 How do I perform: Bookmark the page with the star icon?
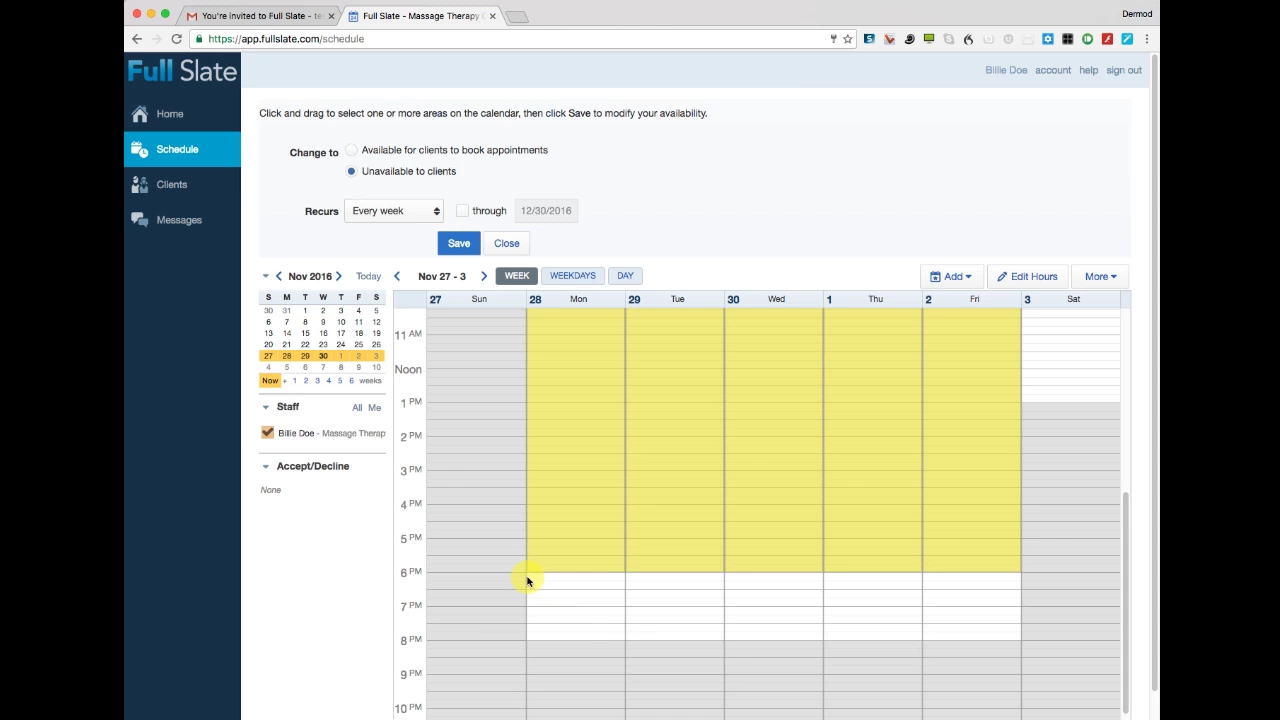(x=848, y=39)
